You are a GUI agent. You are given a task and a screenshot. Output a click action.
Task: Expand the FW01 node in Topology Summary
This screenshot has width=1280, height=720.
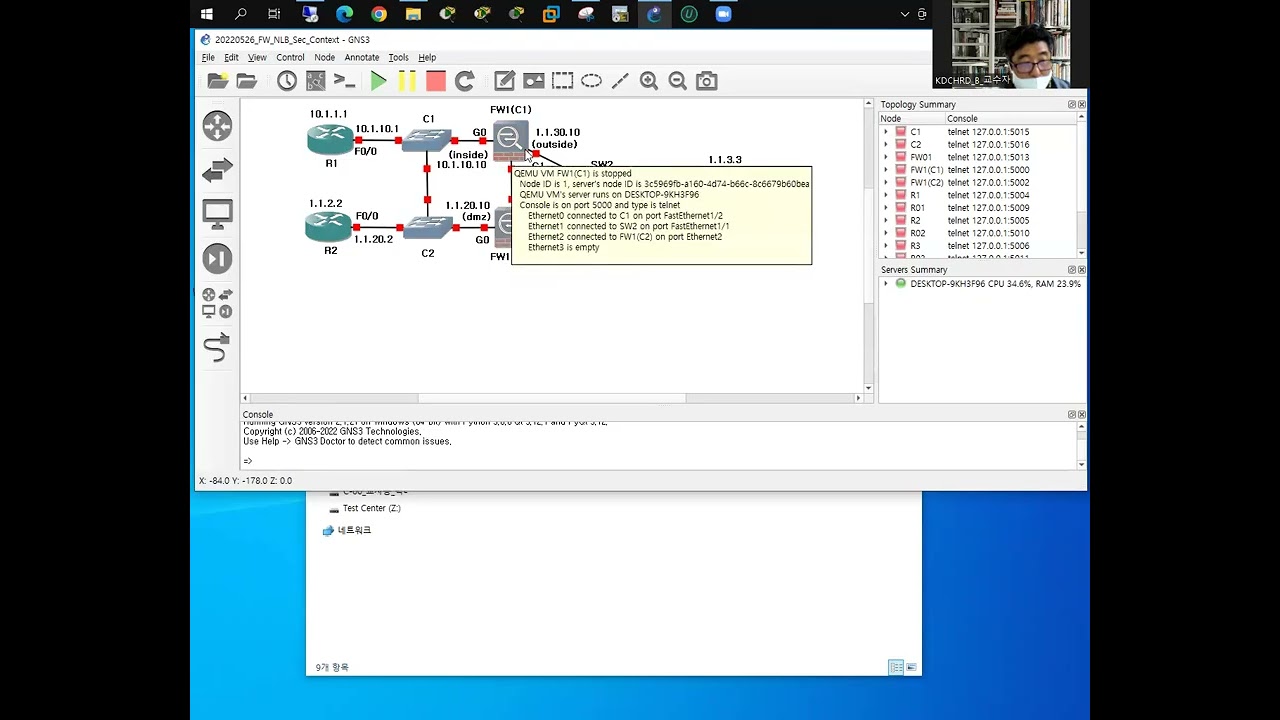click(885, 157)
